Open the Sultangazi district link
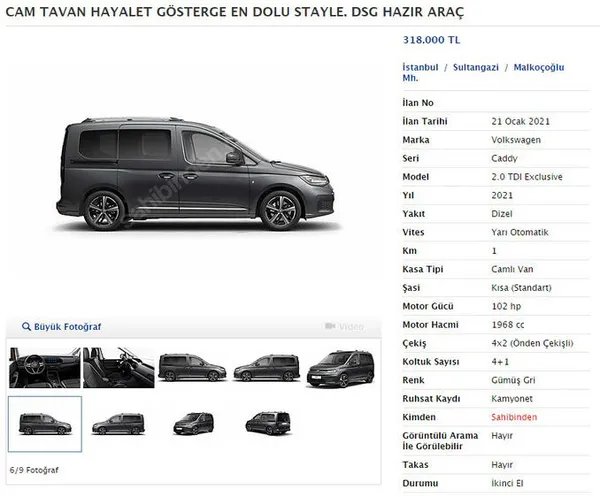This screenshot has width=600, height=497. click(x=476, y=67)
